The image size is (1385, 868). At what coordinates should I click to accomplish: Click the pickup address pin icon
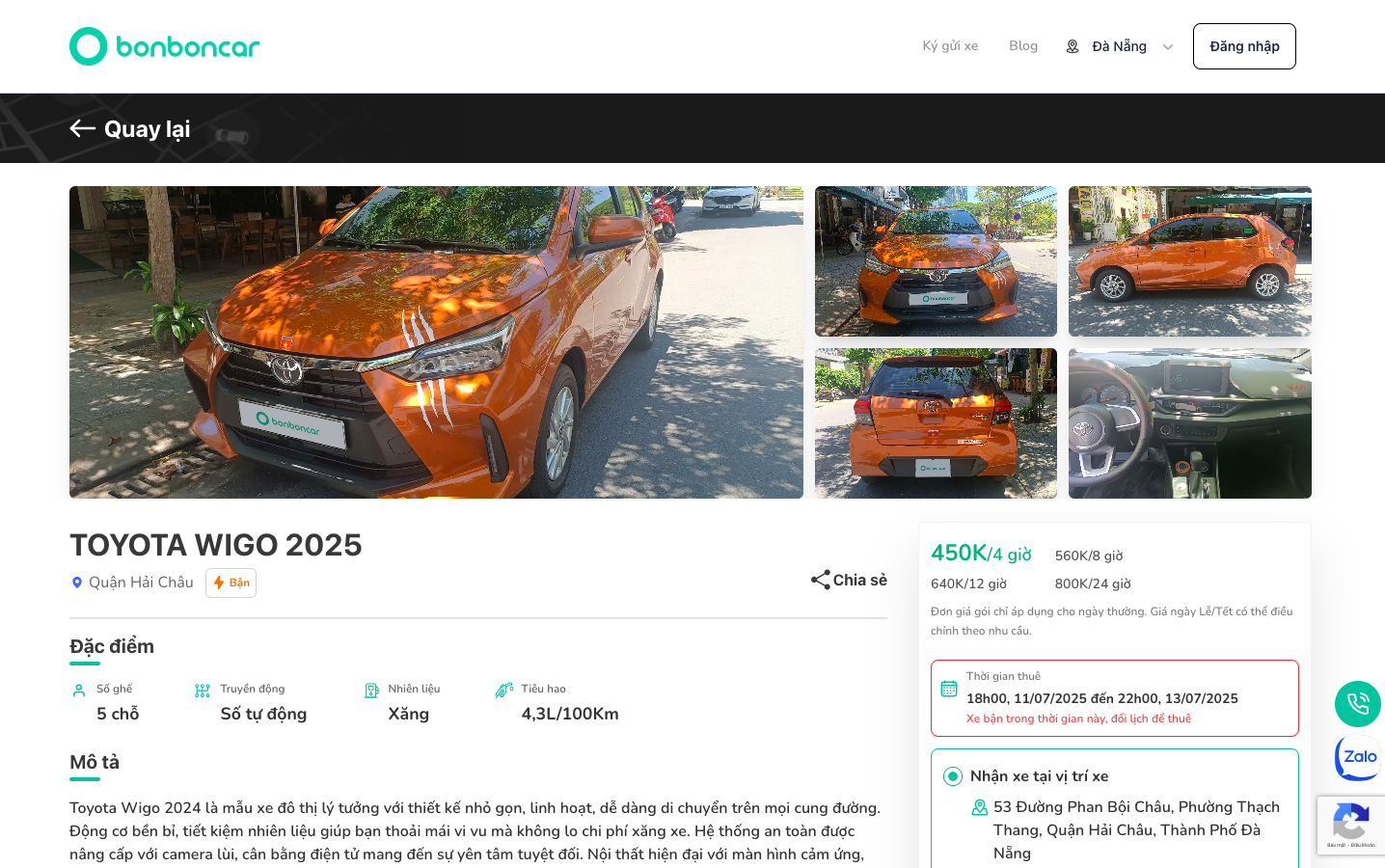click(x=980, y=807)
